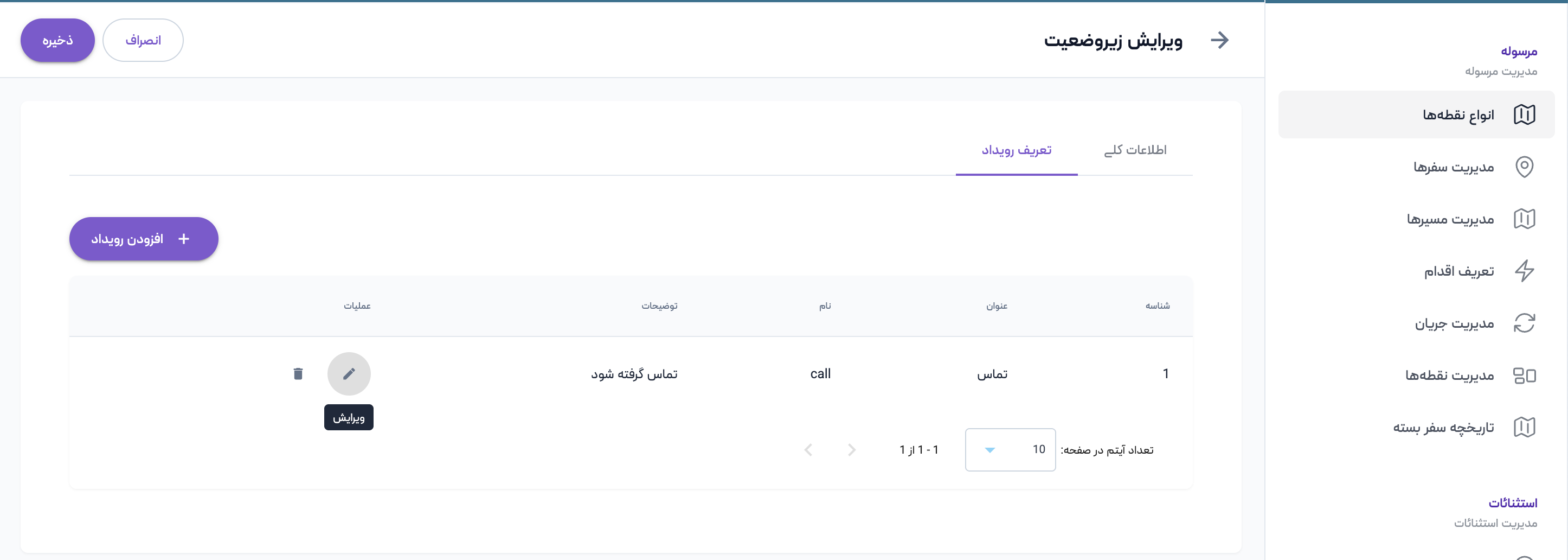The height and width of the screenshot is (560, 1568).
Task: Click the trash delete icon in the row
Action: 298,373
